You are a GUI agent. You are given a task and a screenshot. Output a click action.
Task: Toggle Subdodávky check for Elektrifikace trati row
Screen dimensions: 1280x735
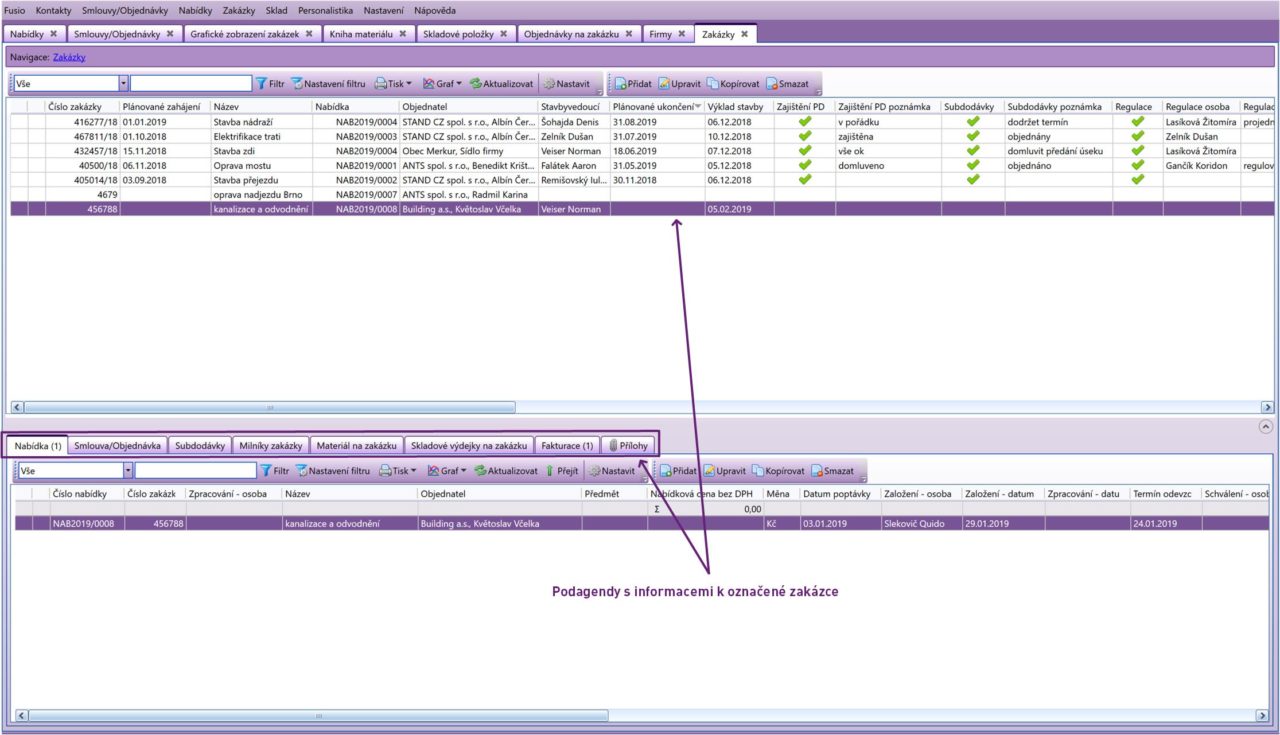point(973,136)
